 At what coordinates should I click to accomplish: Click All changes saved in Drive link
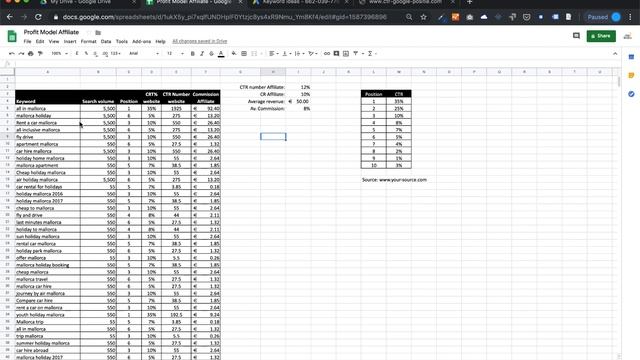click(200, 41)
